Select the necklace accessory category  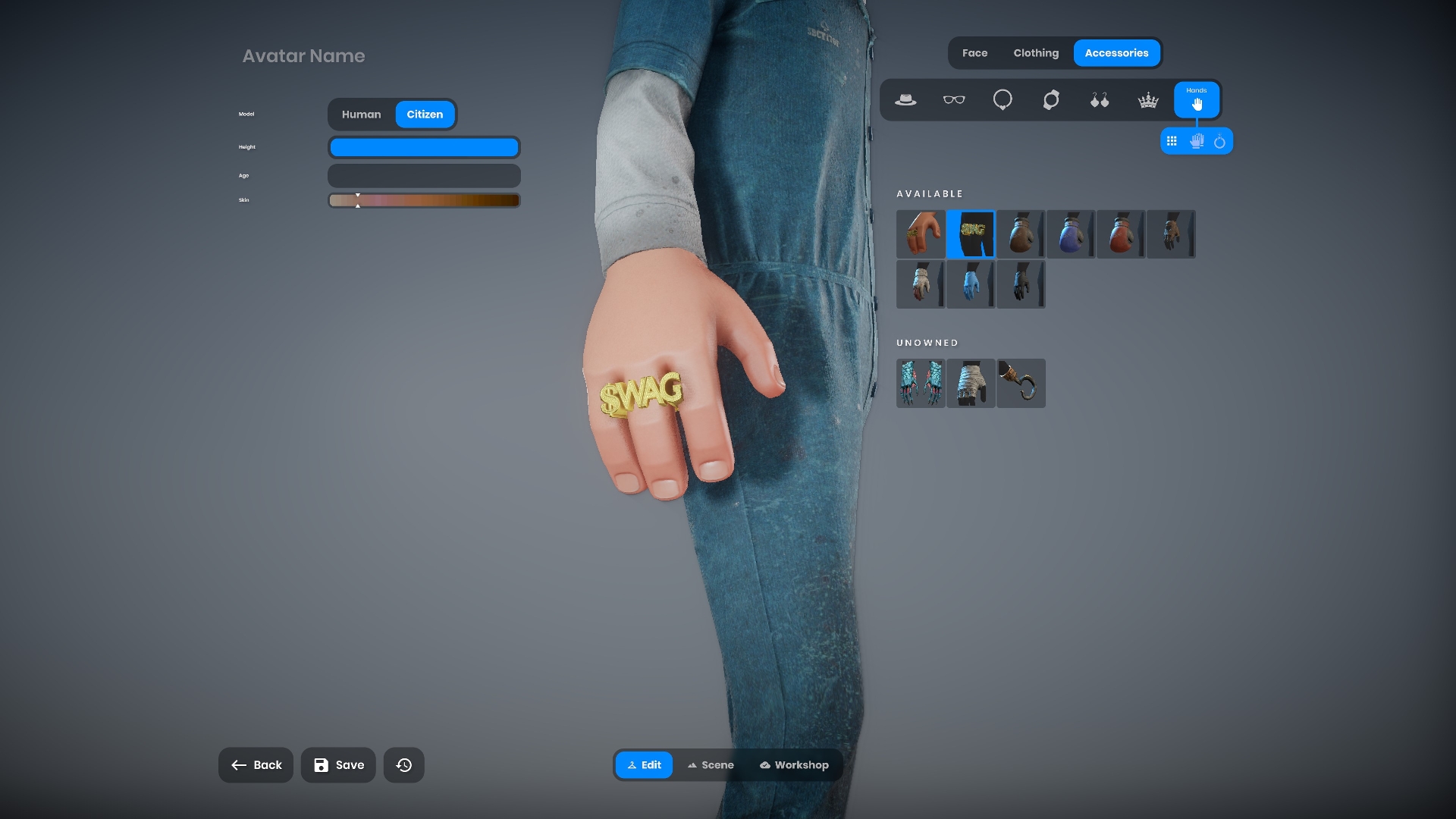pyautogui.click(x=1003, y=100)
